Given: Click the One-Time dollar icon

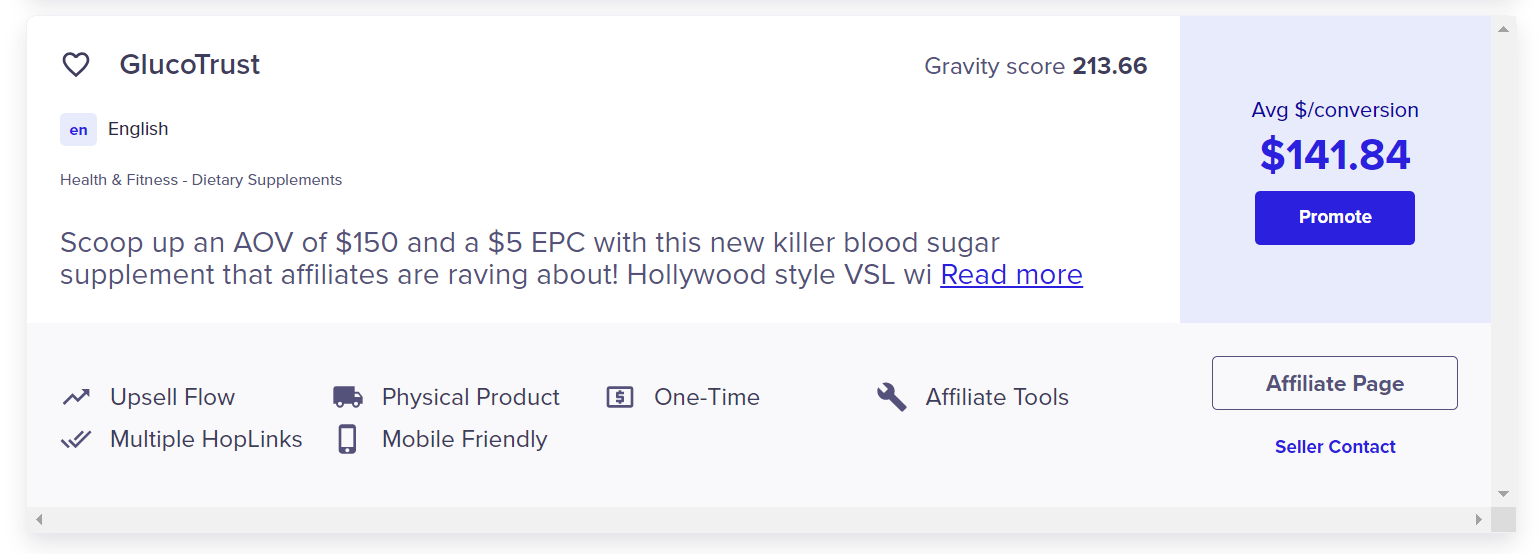Looking at the screenshot, I should 620,397.
